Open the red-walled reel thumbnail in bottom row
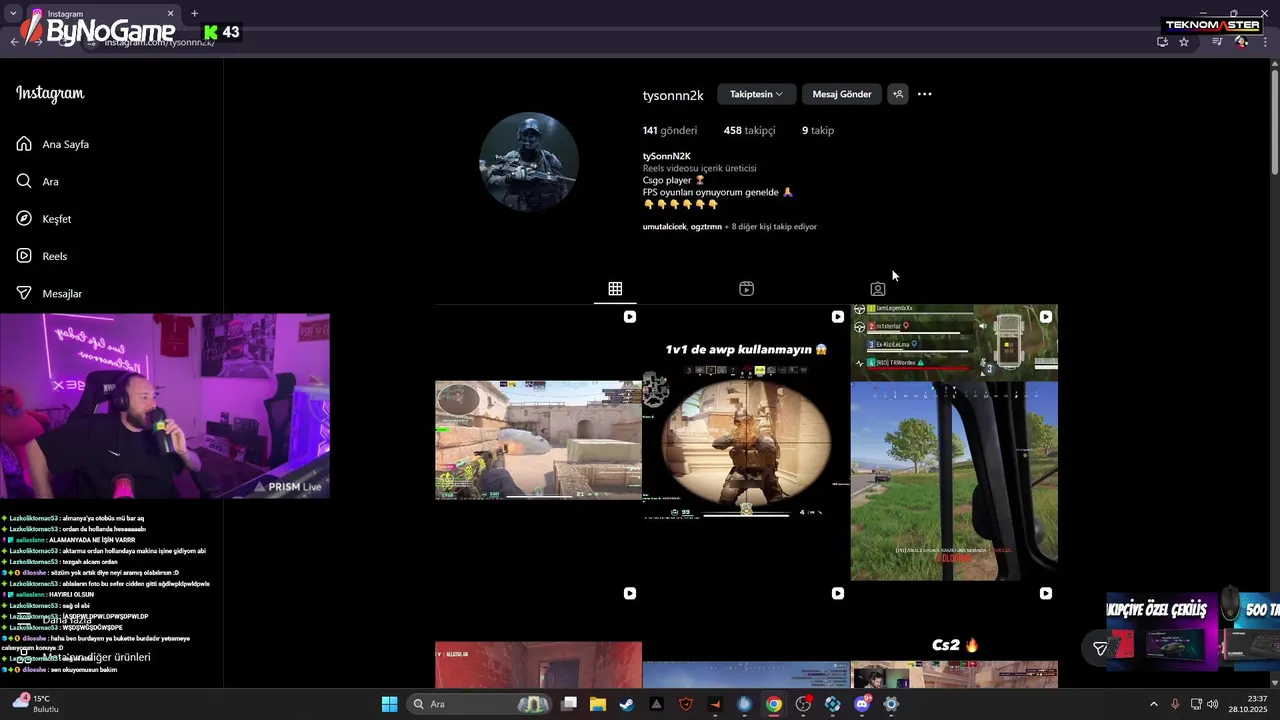Screen dimensions: 1280x720 point(538,635)
